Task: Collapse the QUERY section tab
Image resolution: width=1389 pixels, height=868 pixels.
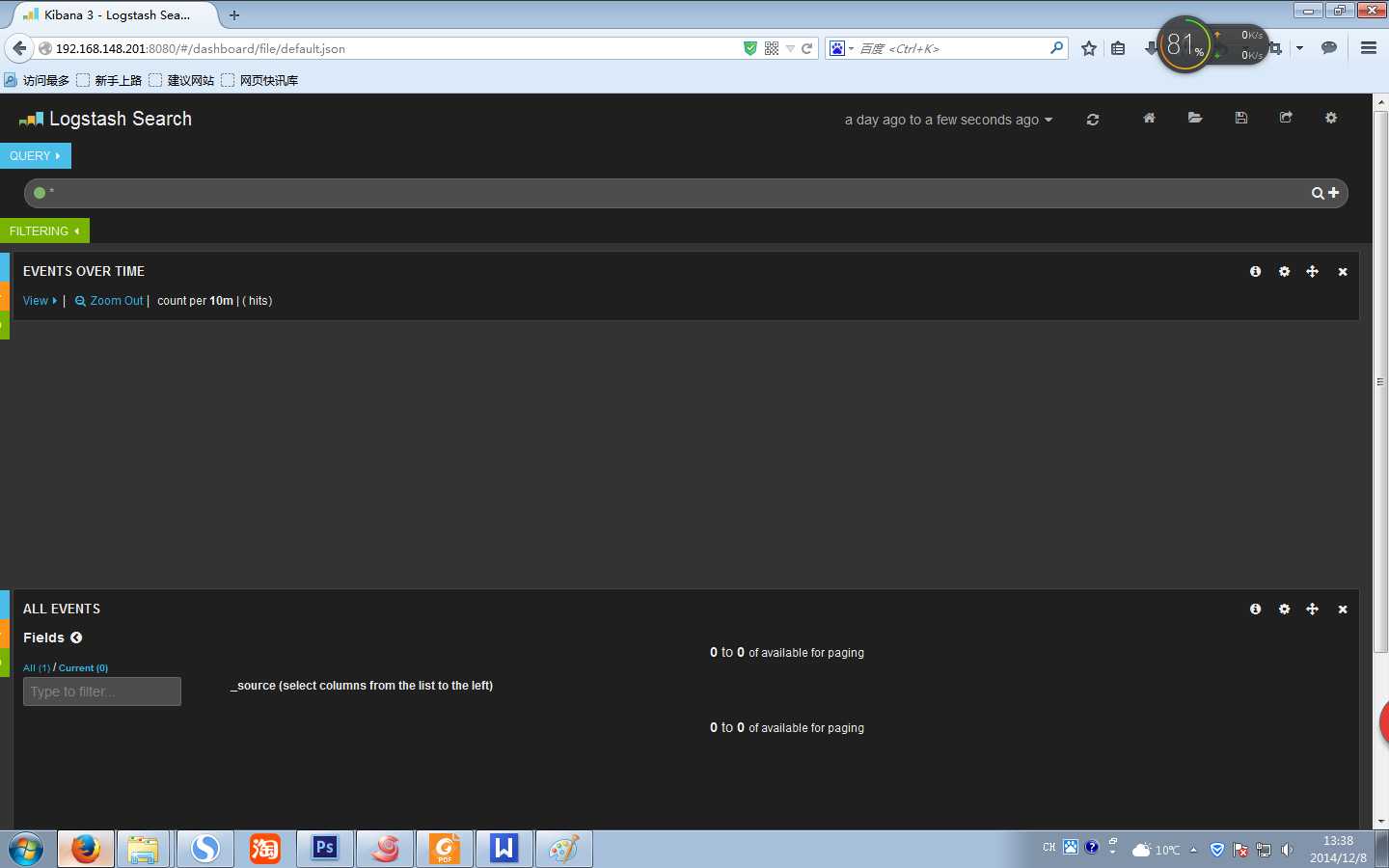Action: (x=36, y=155)
